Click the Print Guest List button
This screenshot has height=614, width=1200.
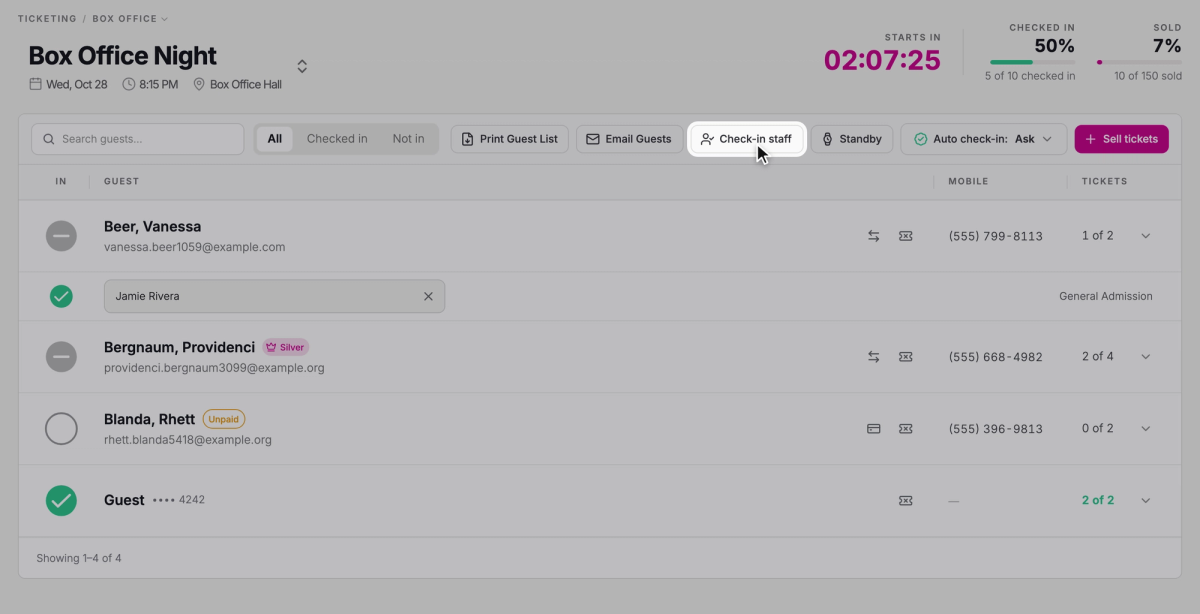tap(510, 139)
